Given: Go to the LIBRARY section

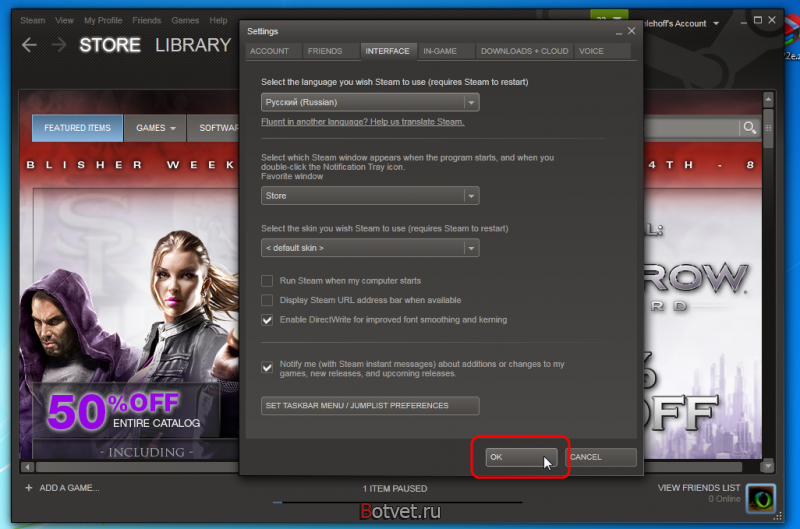Looking at the screenshot, I should 193,45.
